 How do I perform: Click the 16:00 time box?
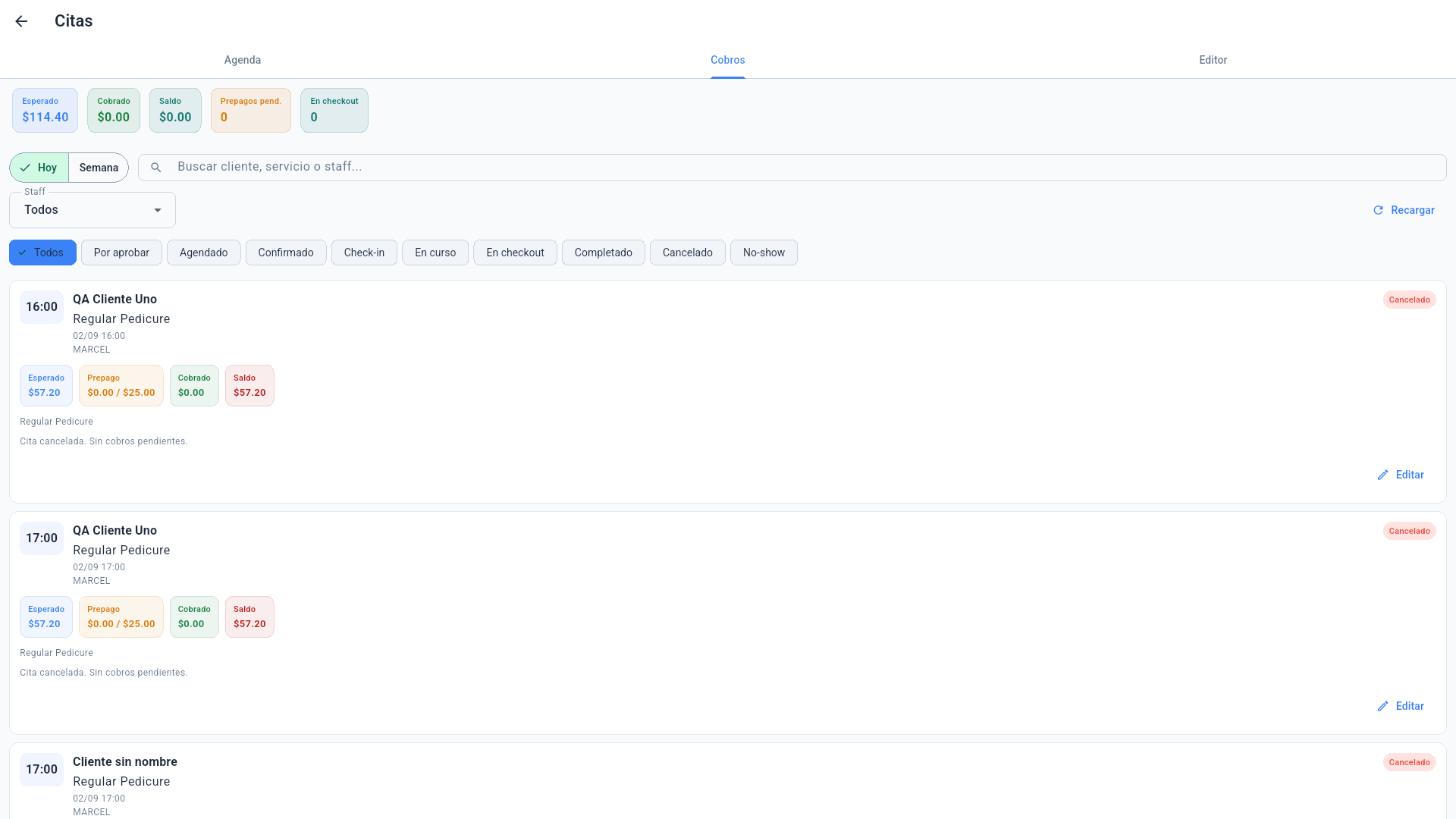[x=42, y=307]
